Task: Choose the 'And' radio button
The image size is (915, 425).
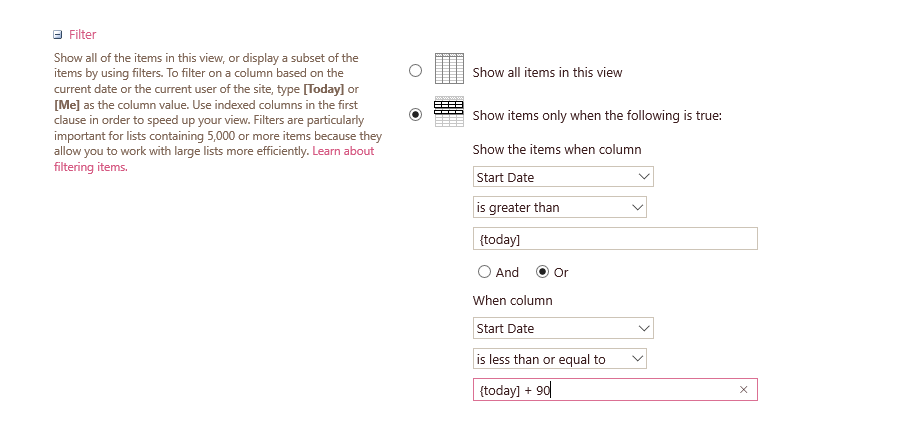Action: coord(485,271)
